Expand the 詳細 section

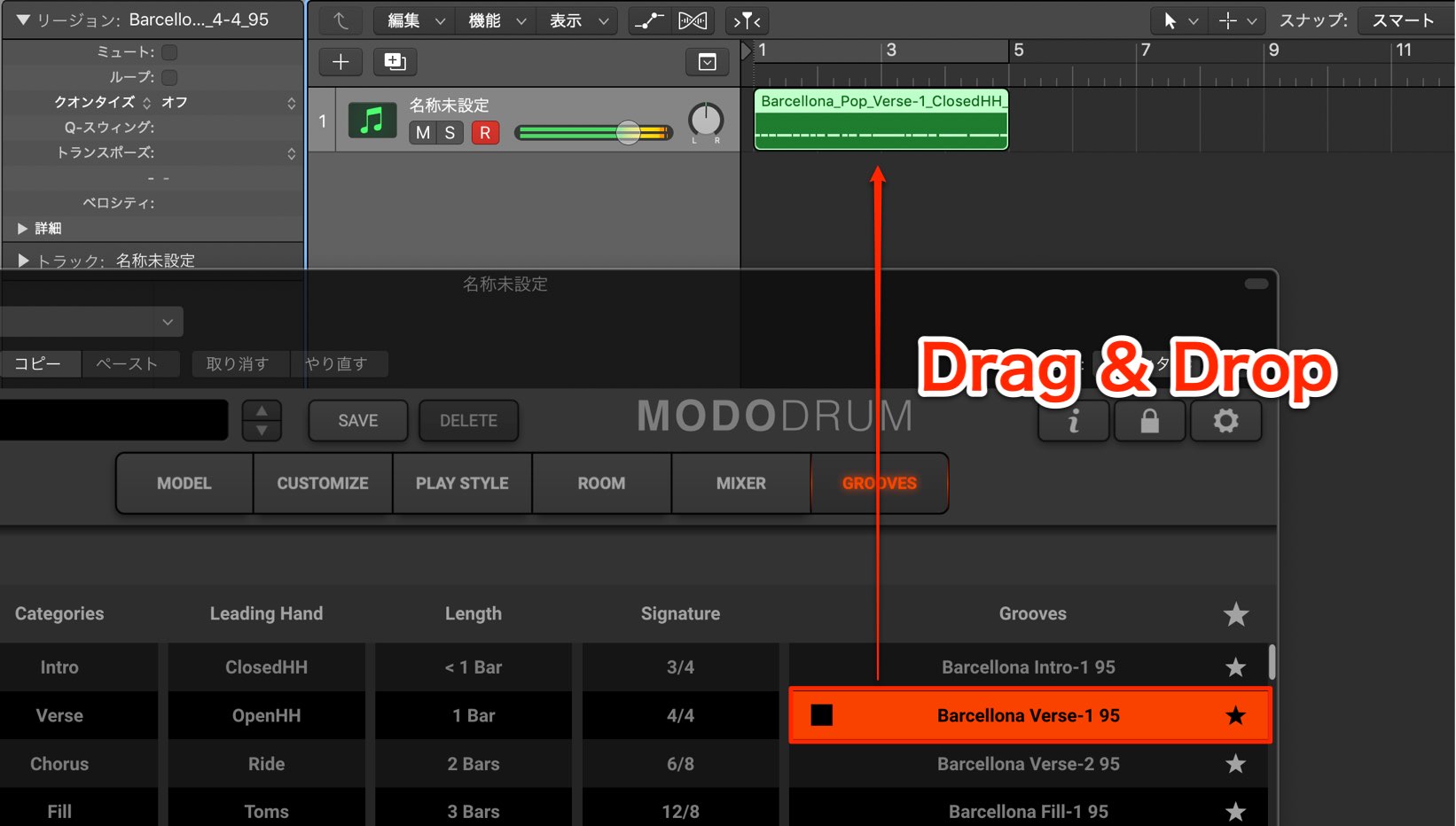(x=23, y=229)
